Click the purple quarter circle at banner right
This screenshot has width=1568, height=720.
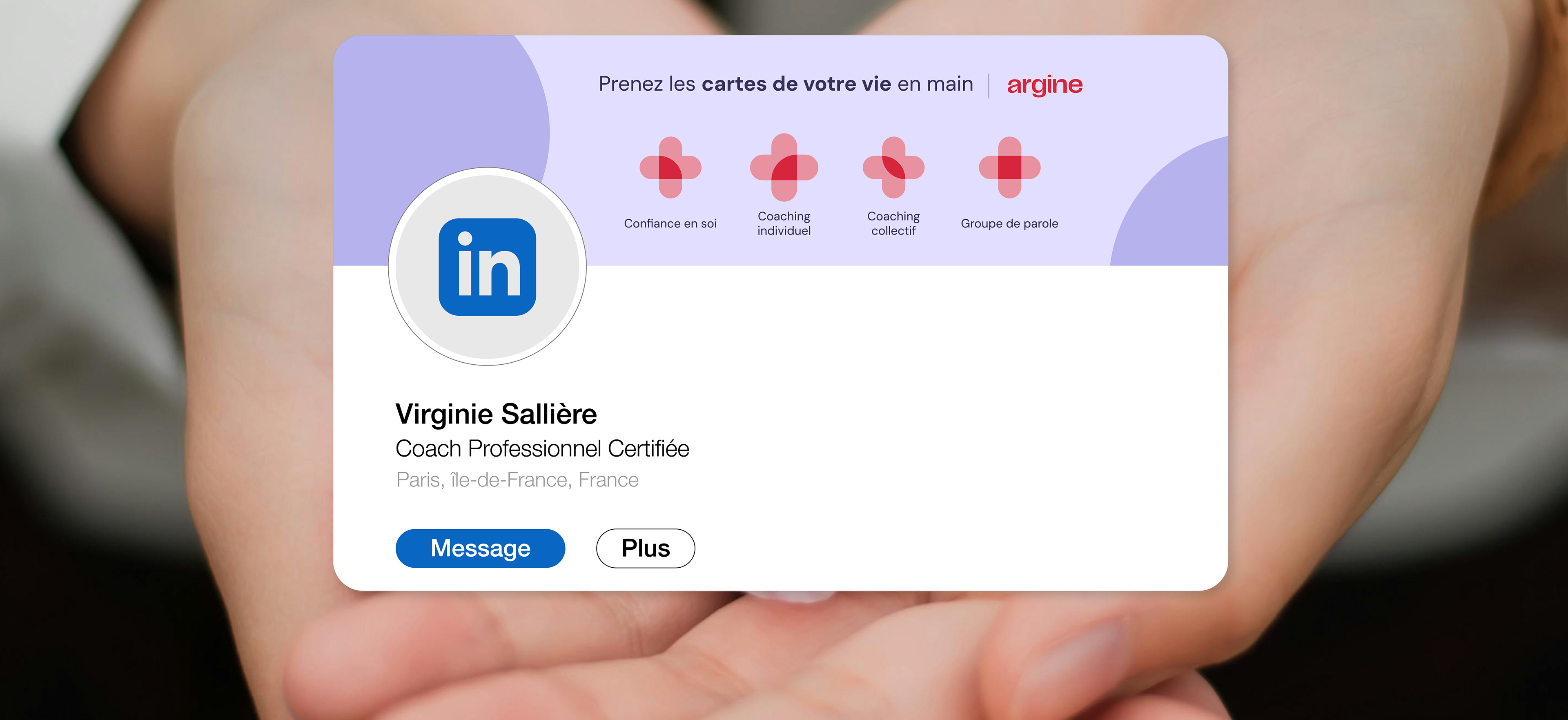(x=1178, y=210)
